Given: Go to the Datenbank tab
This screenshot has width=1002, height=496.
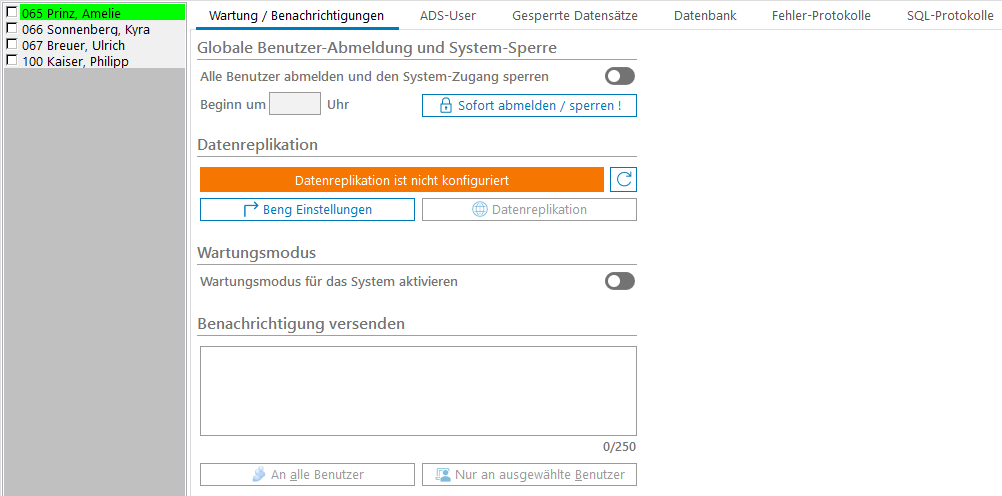Looking at the screenshot, I should pyautogui.click(x=704, y=16).
